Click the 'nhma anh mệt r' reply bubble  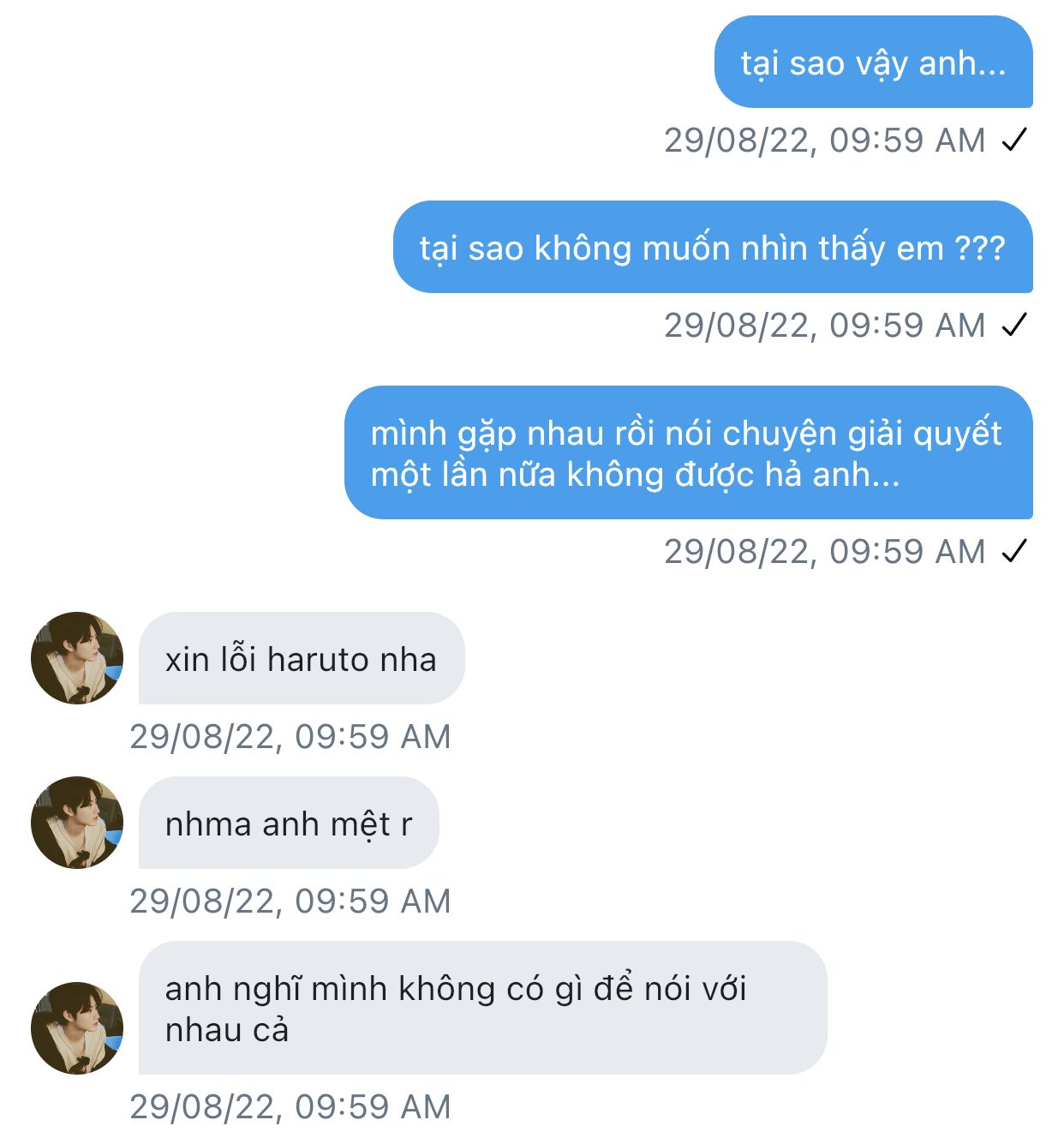click(x=288, y=824)
